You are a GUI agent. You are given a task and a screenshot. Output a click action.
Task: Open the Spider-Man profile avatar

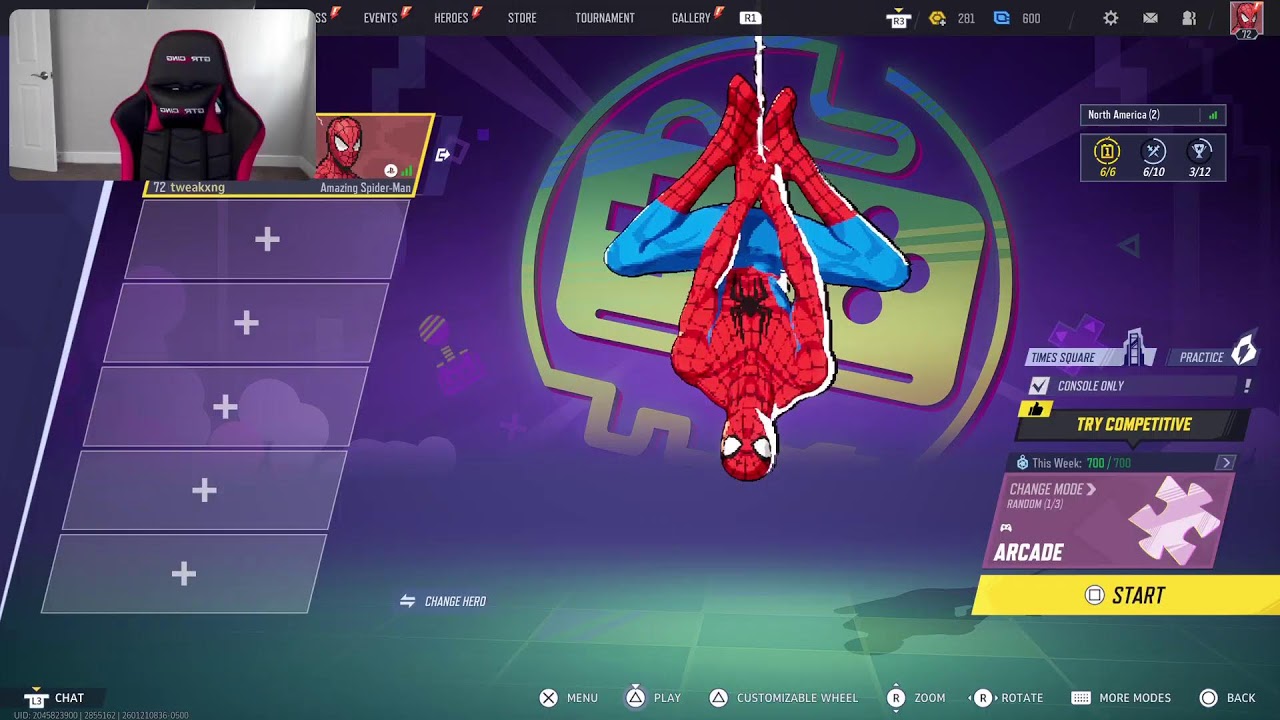tap(1246, 18)
